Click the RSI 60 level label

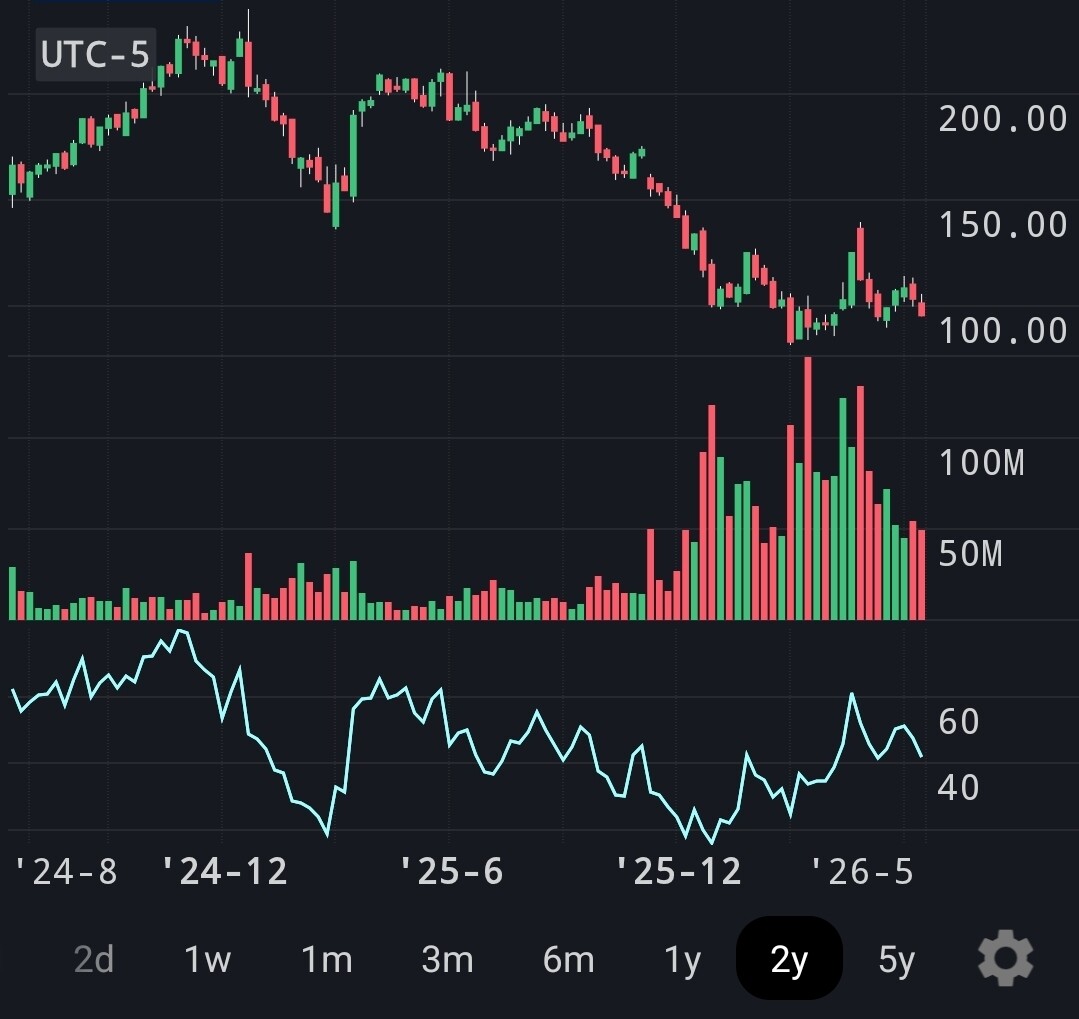[959, 722]
